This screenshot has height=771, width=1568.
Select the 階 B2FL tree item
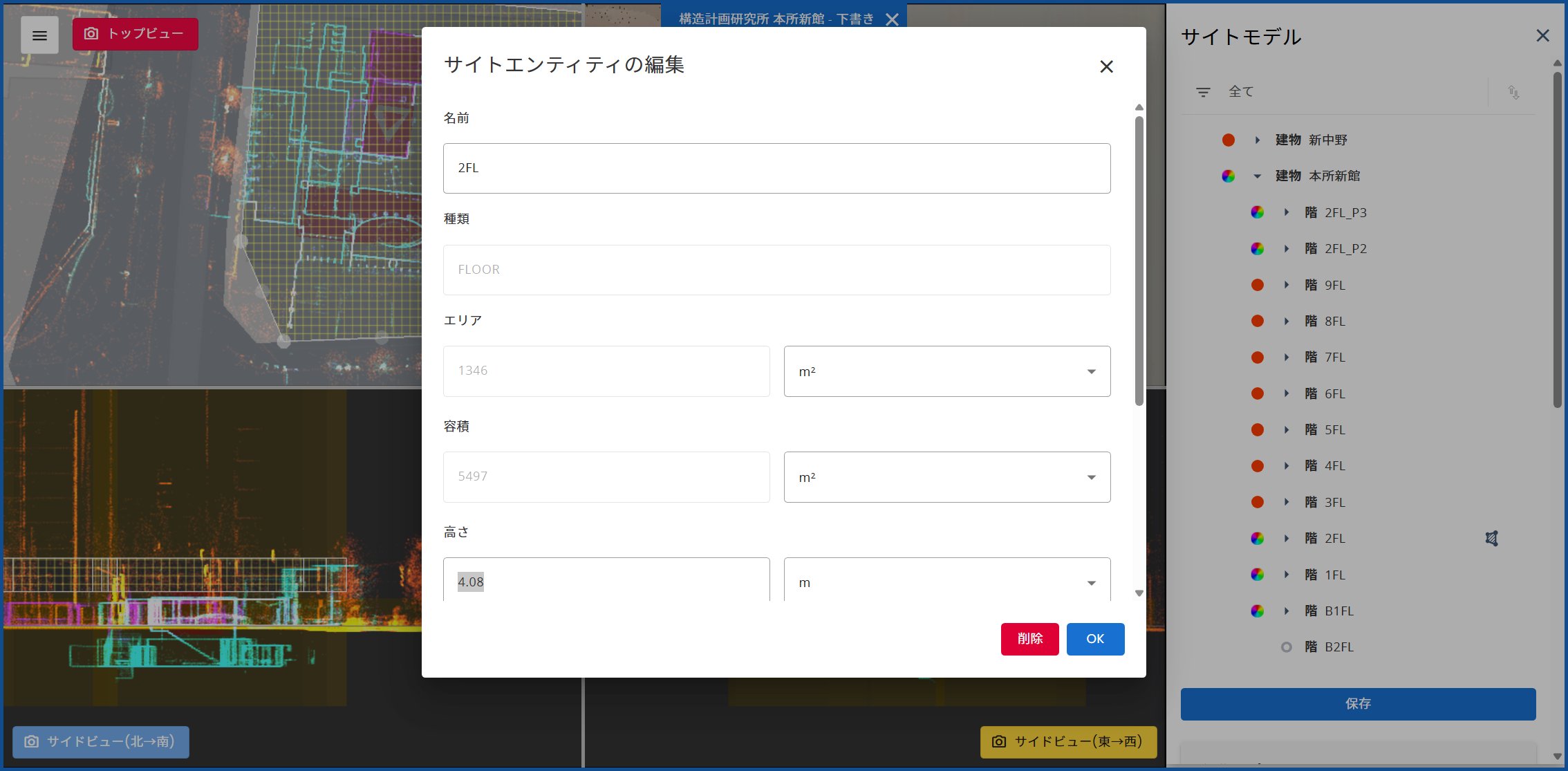tap(1329, 647)
